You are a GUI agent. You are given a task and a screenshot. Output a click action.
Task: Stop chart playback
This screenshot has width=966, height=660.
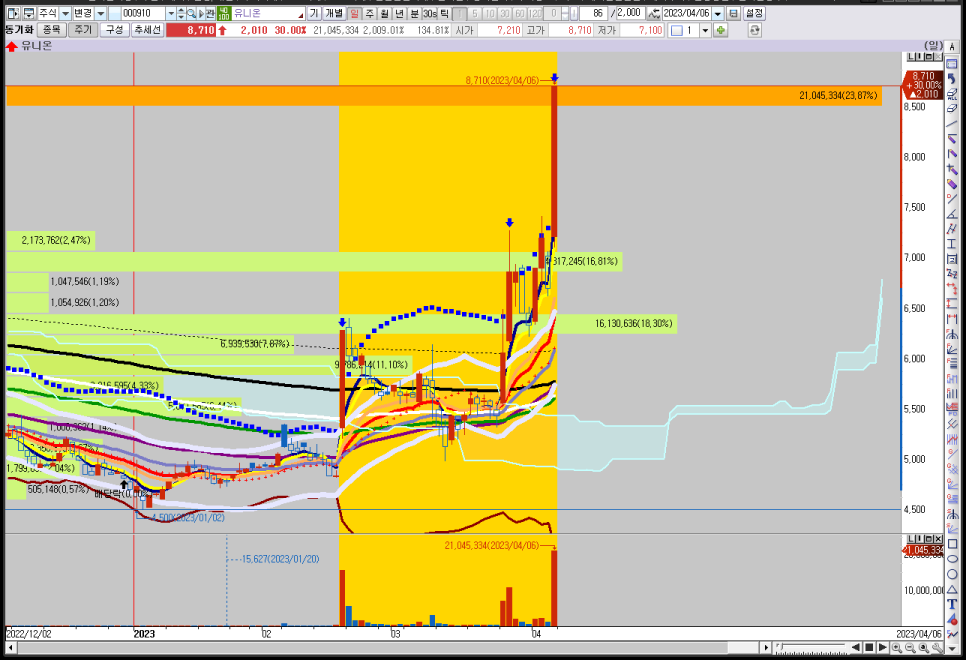coord(869,647)
